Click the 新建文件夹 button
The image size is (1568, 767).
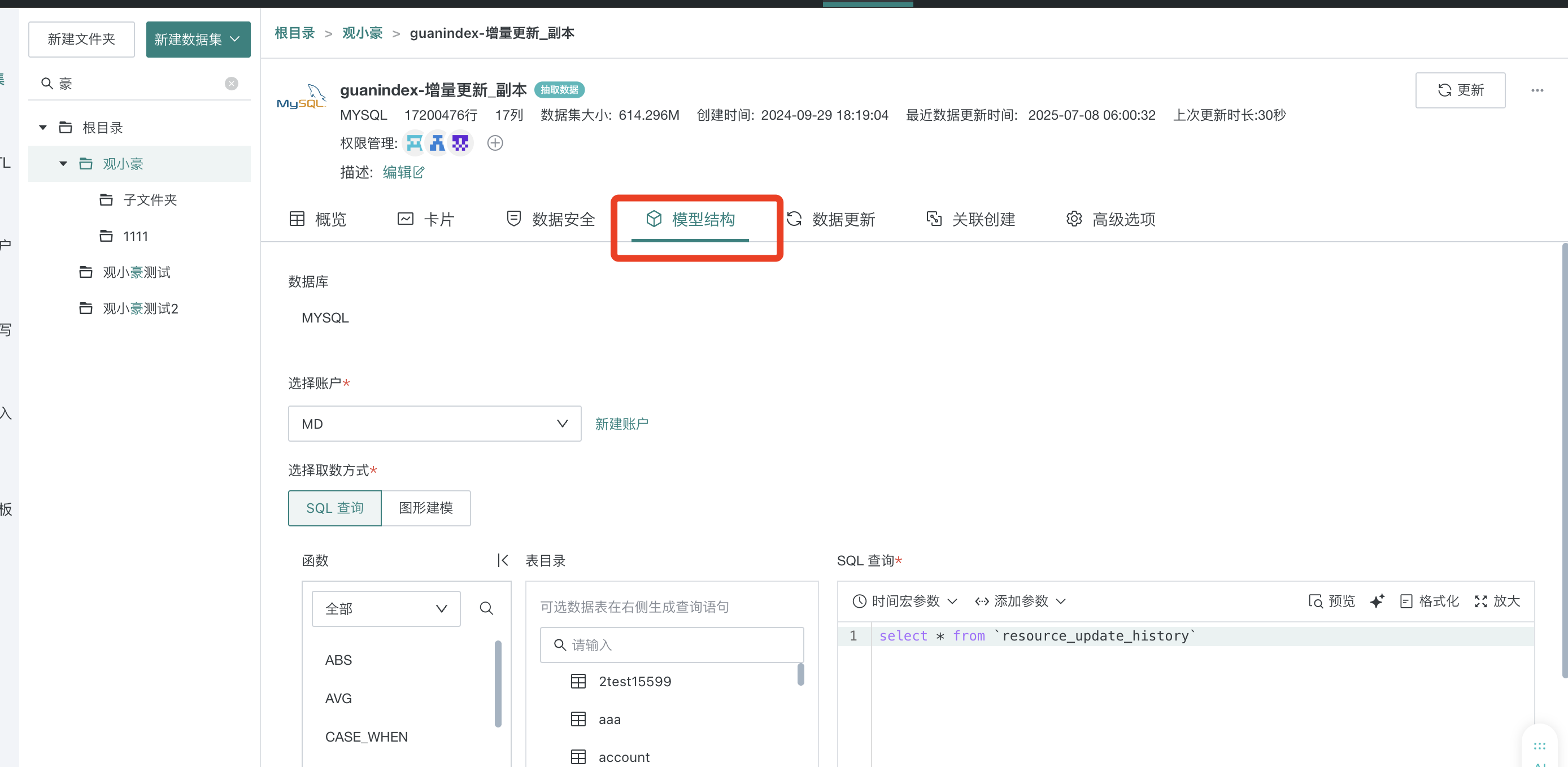[x=81, y=40]
